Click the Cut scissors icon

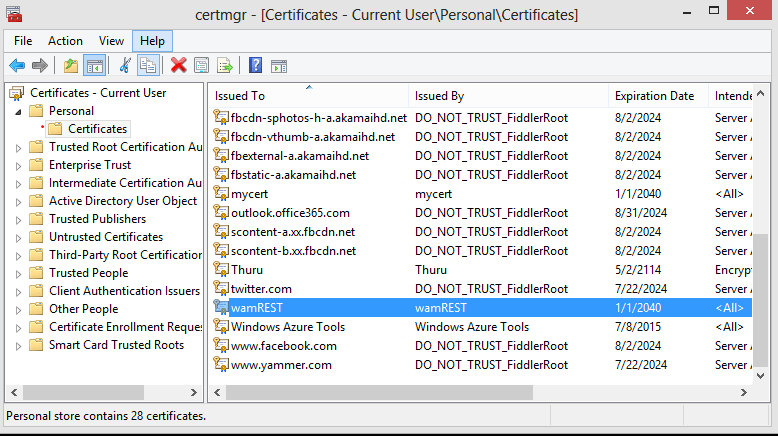tap(125, 66)
